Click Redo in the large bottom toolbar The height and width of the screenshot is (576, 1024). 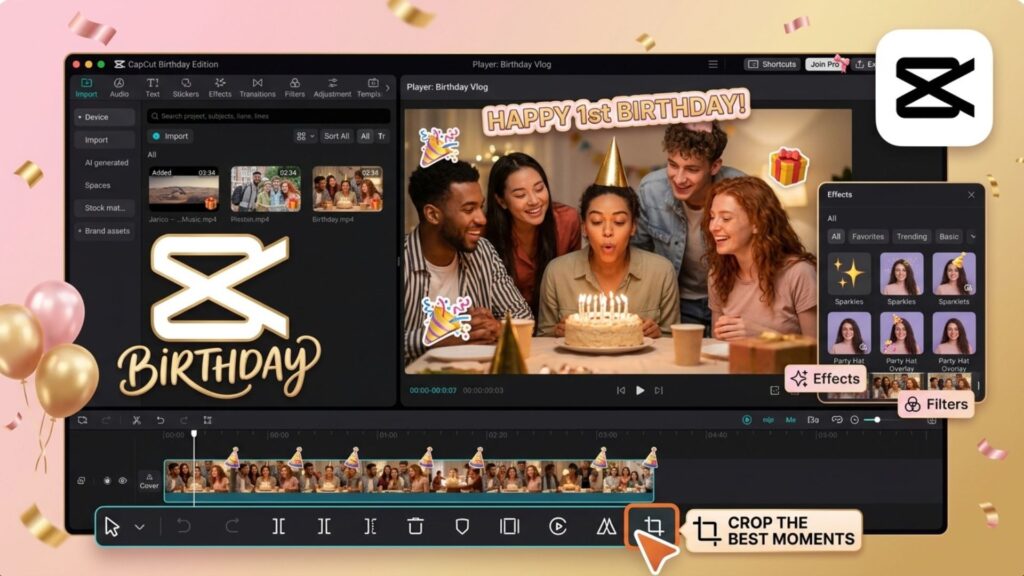tap(232, 526)
